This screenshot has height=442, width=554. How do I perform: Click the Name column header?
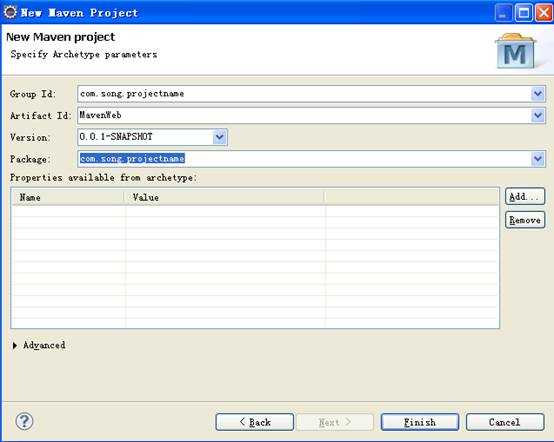pyautogui.click(x=68, y=197)
